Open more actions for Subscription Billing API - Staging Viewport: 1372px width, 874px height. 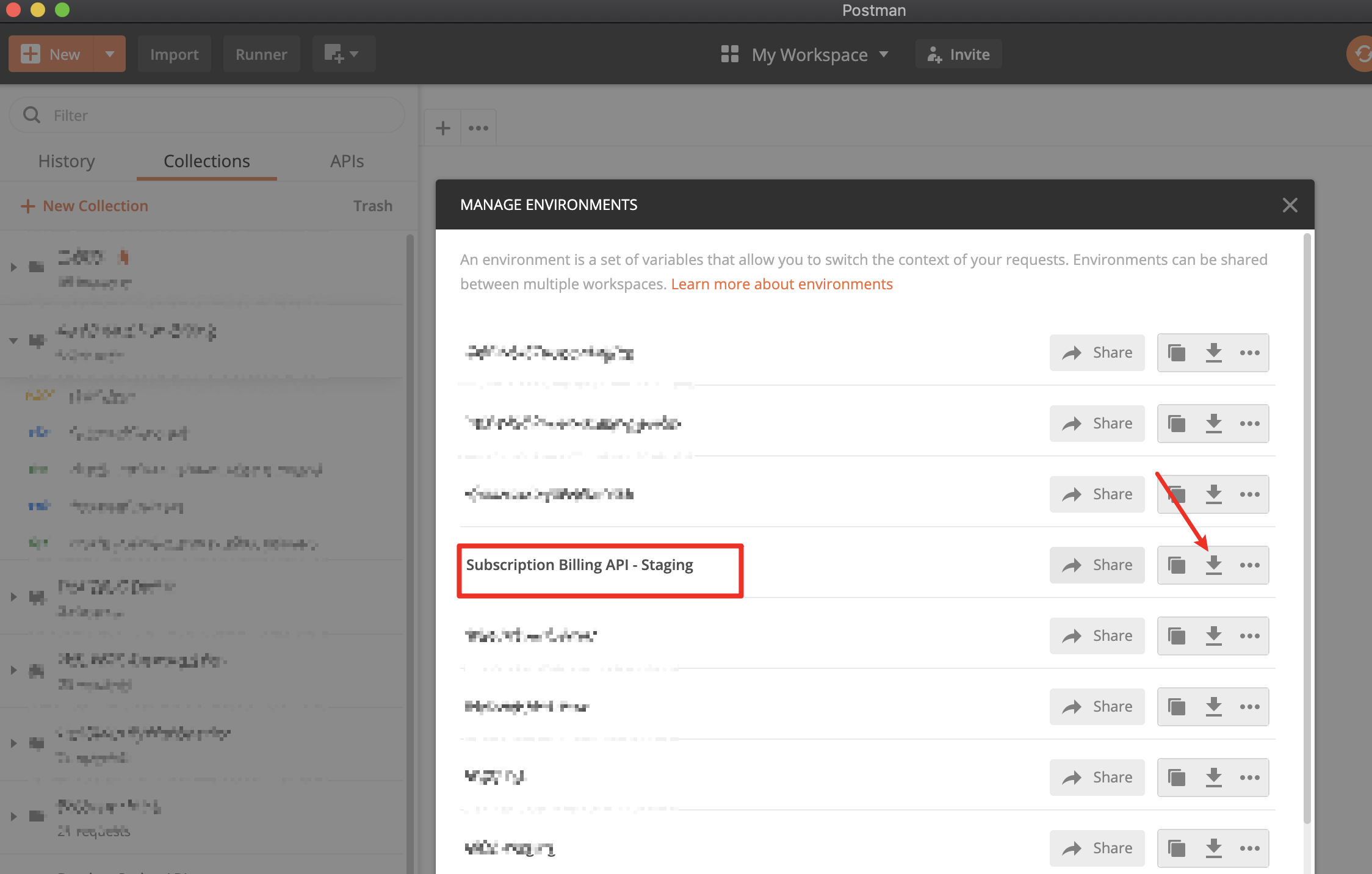[1249, 565]
